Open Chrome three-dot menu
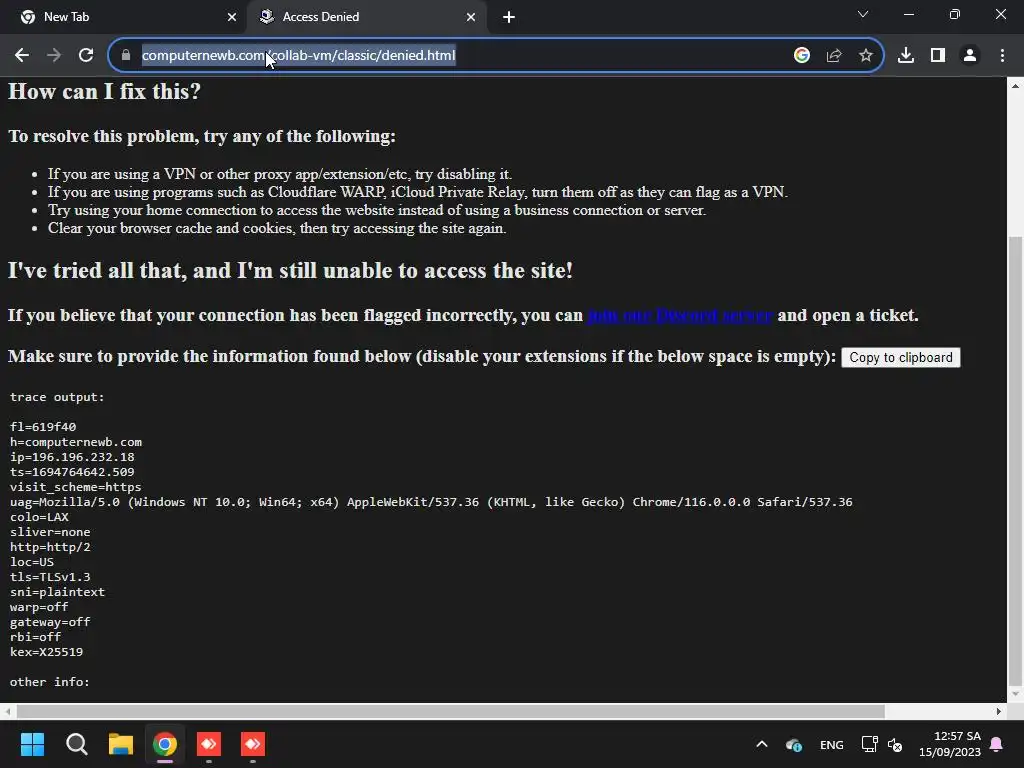 click(x=1002, y=56)
